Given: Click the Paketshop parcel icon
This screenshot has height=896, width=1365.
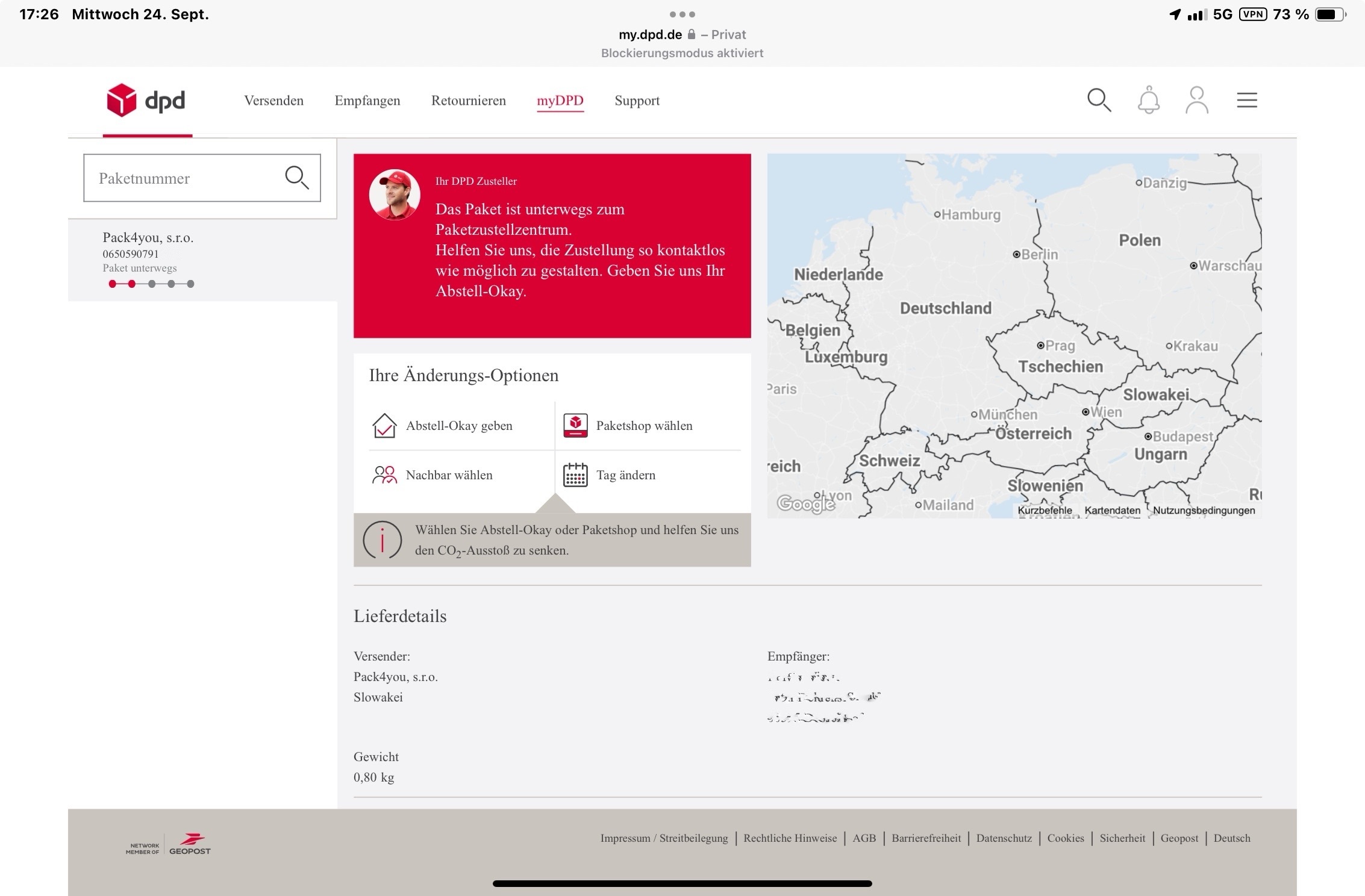Looking at the screenshot, I should [575, 425].
